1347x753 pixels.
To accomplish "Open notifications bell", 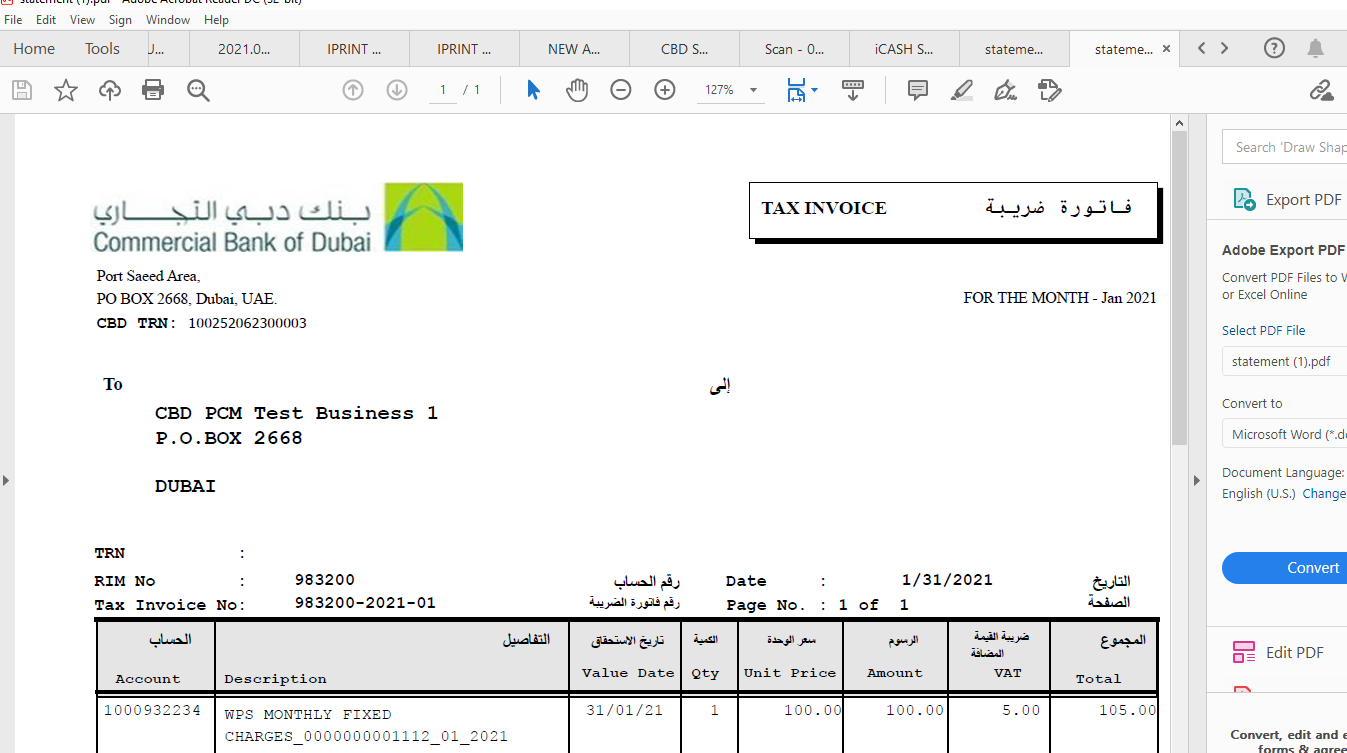I will click(x=1316, y=48).
